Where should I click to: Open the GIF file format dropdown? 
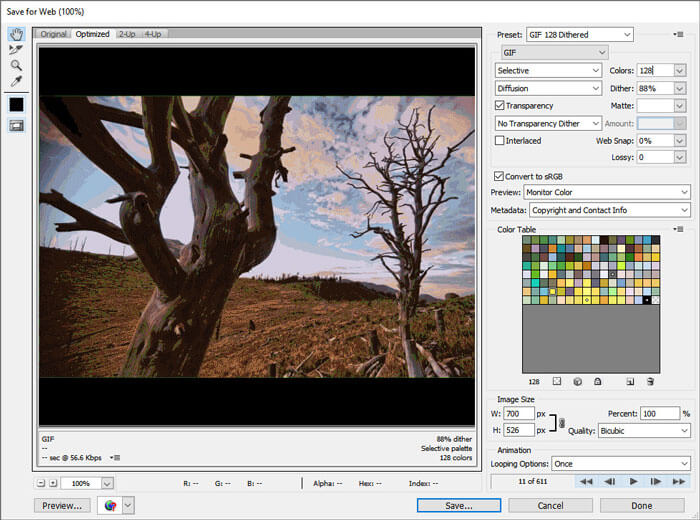coord(555,52)
